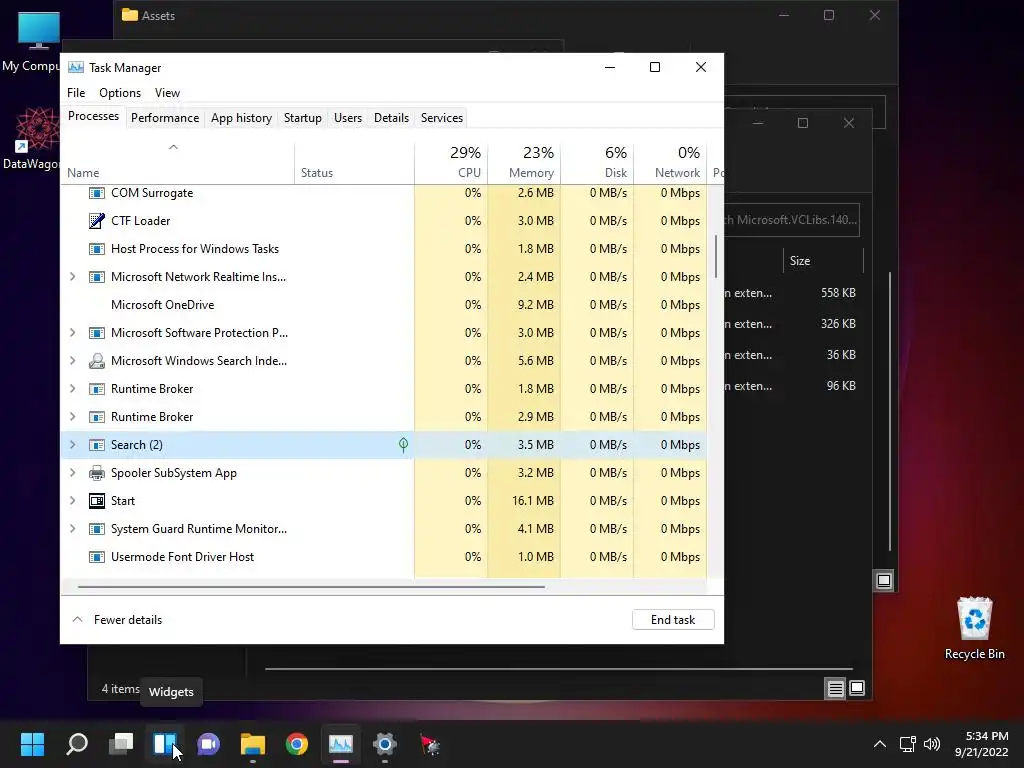The height and width of the screenshot is (768, 1024).
Task: Open Settings gear in taskbar
Action: coord(385,744)
